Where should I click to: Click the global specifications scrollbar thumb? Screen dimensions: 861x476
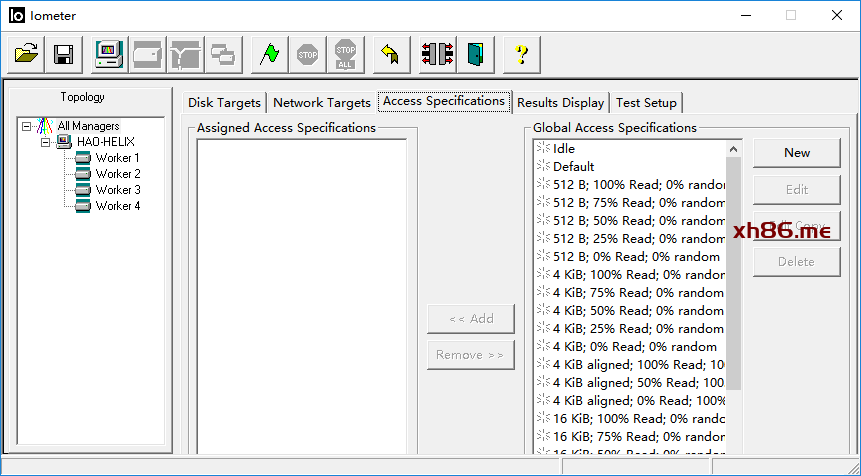click(734, 273)
